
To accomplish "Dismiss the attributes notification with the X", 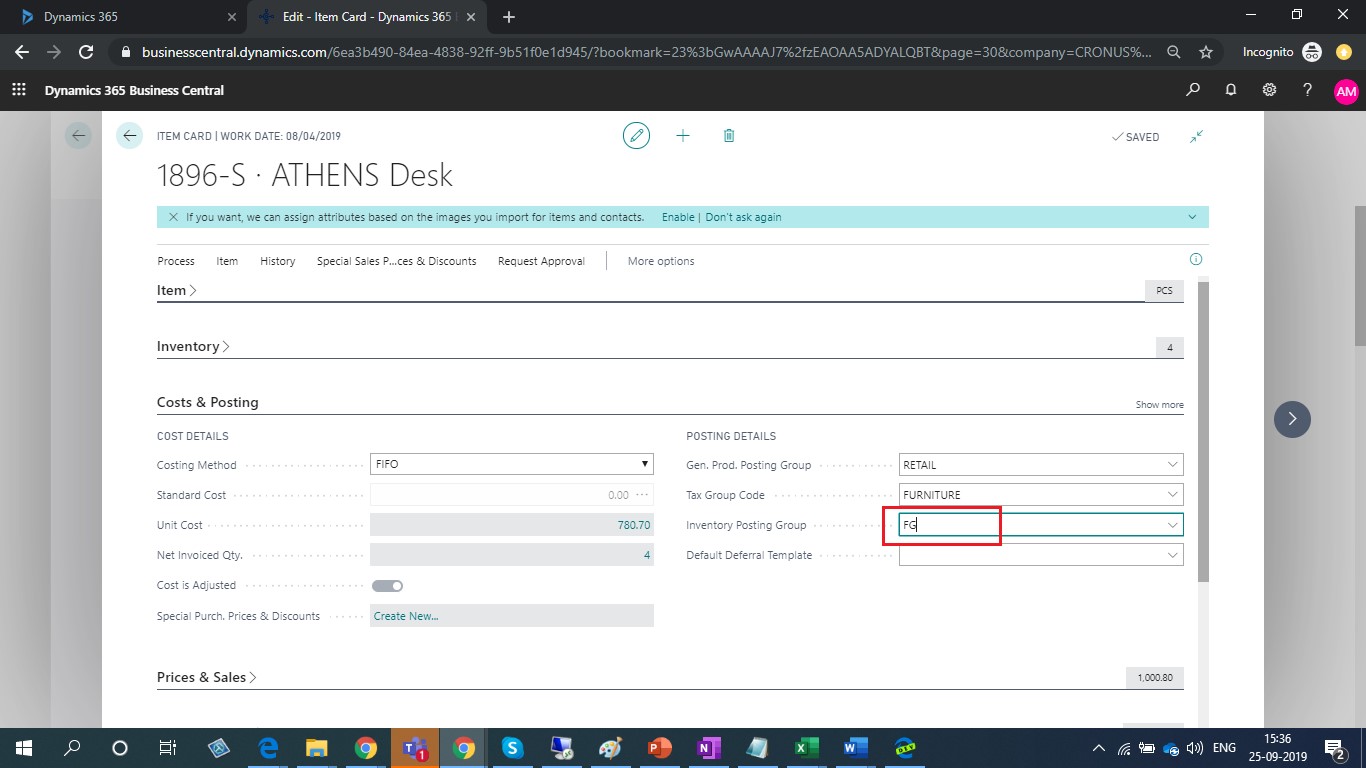I will pos(174,217).
